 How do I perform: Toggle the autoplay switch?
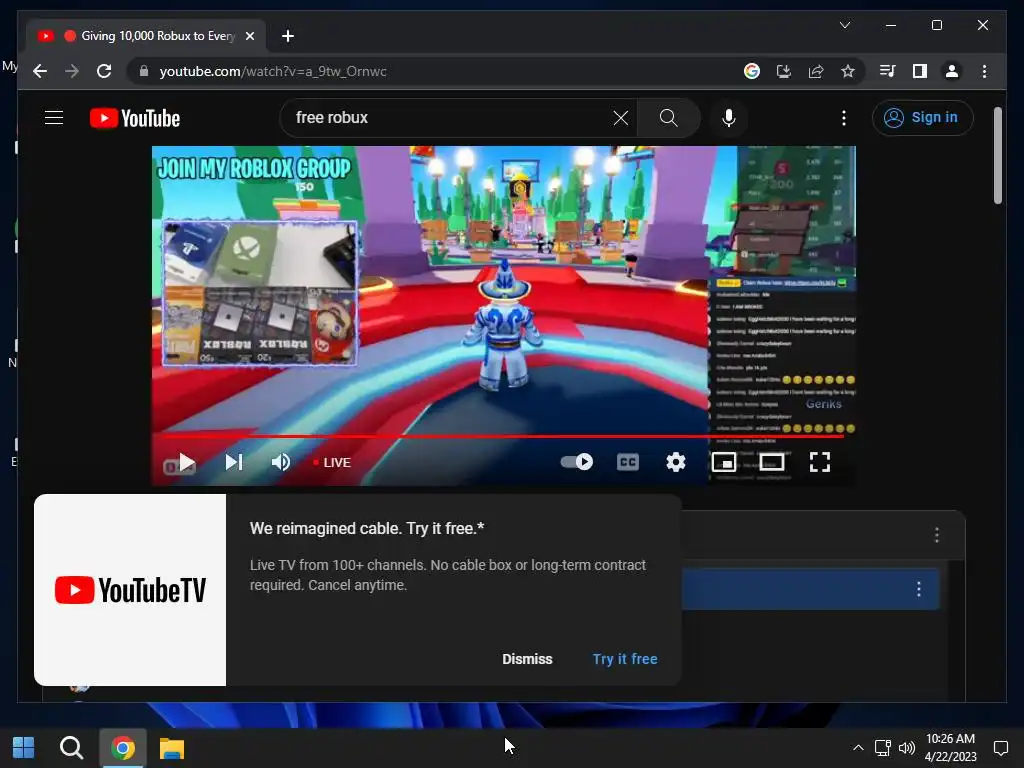(576, 462)
